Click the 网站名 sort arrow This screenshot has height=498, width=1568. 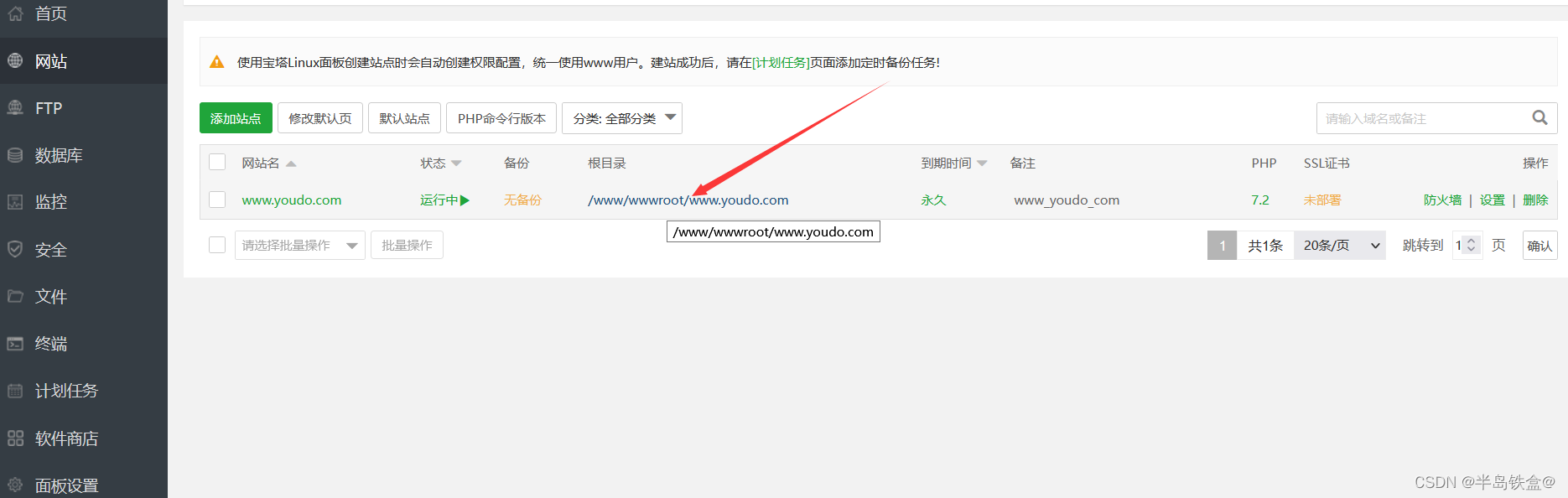pyautogui.click(x=291, y=164)
